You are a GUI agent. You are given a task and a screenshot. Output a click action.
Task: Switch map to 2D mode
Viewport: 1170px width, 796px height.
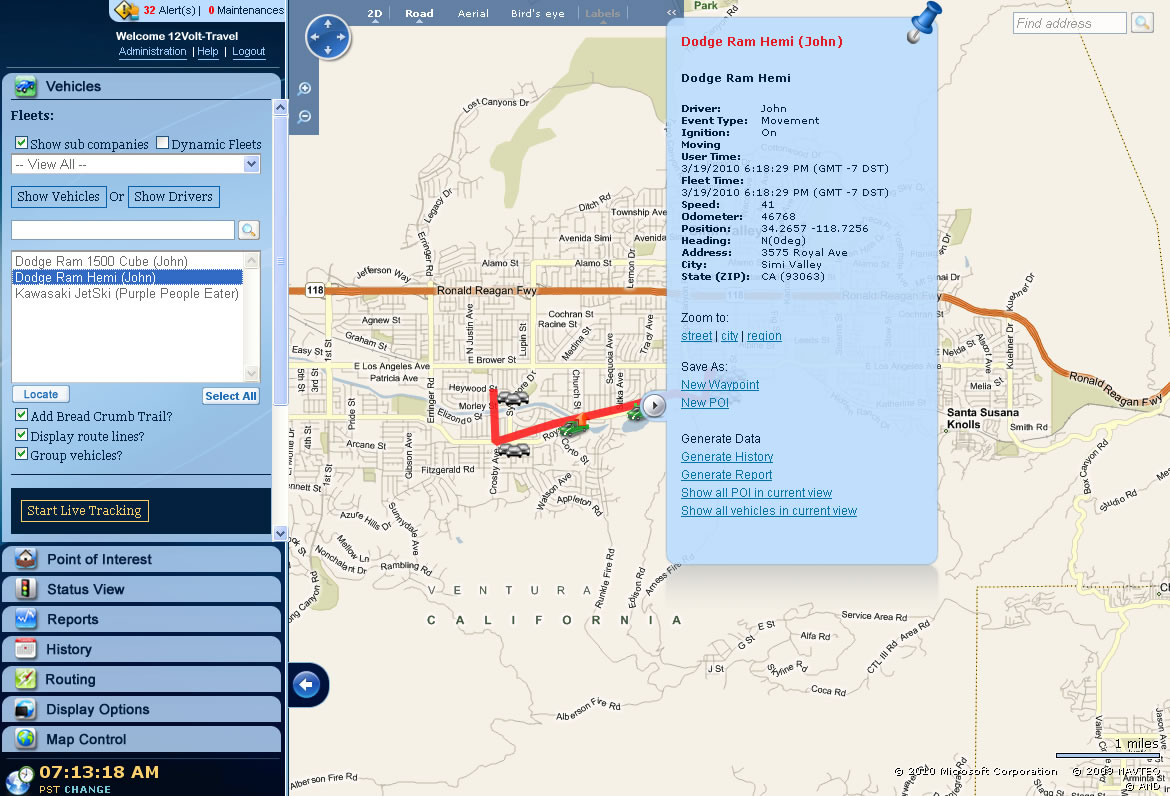tap(375, 13)
